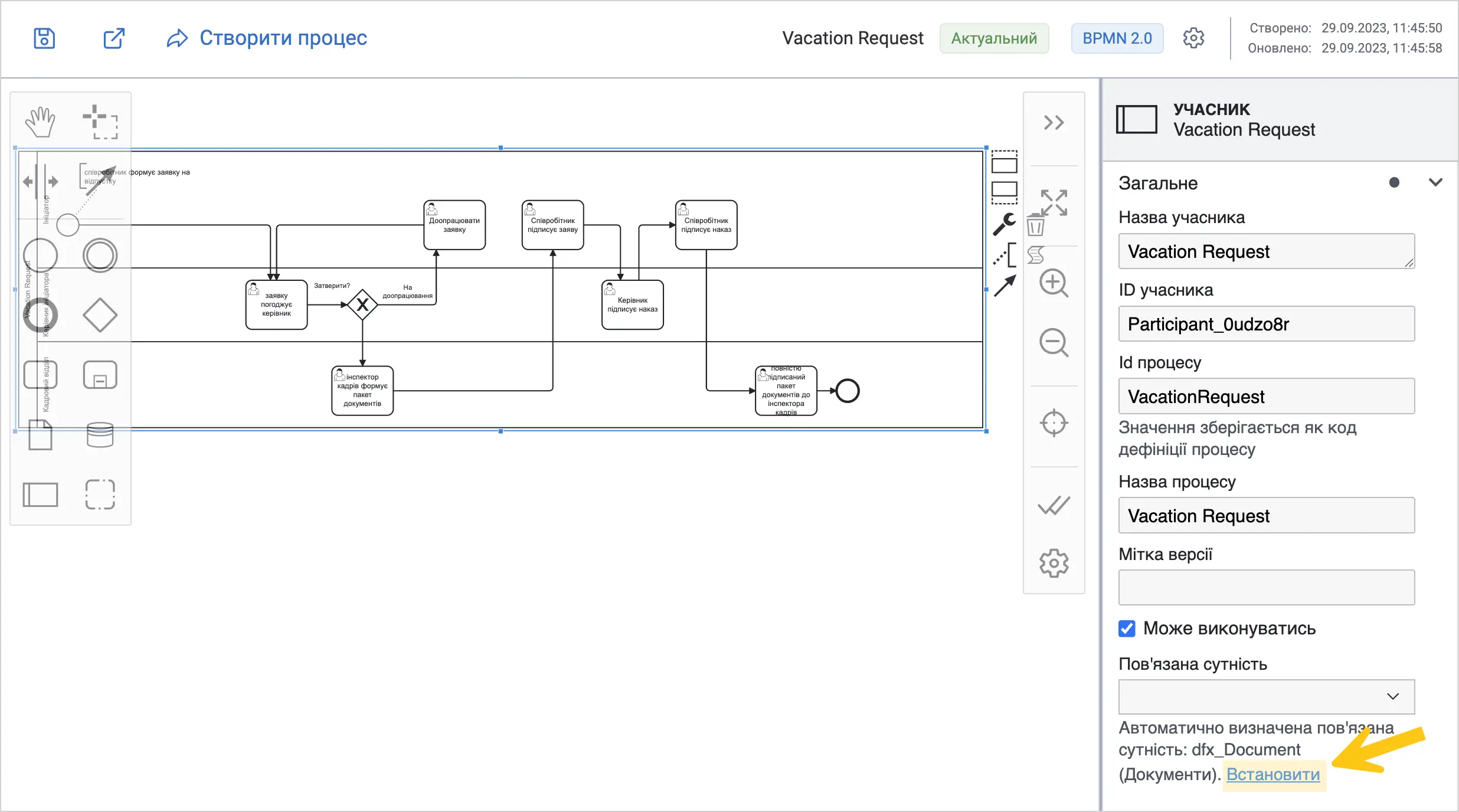Select the Співробітник підписує заяву task

coord(552,225)
